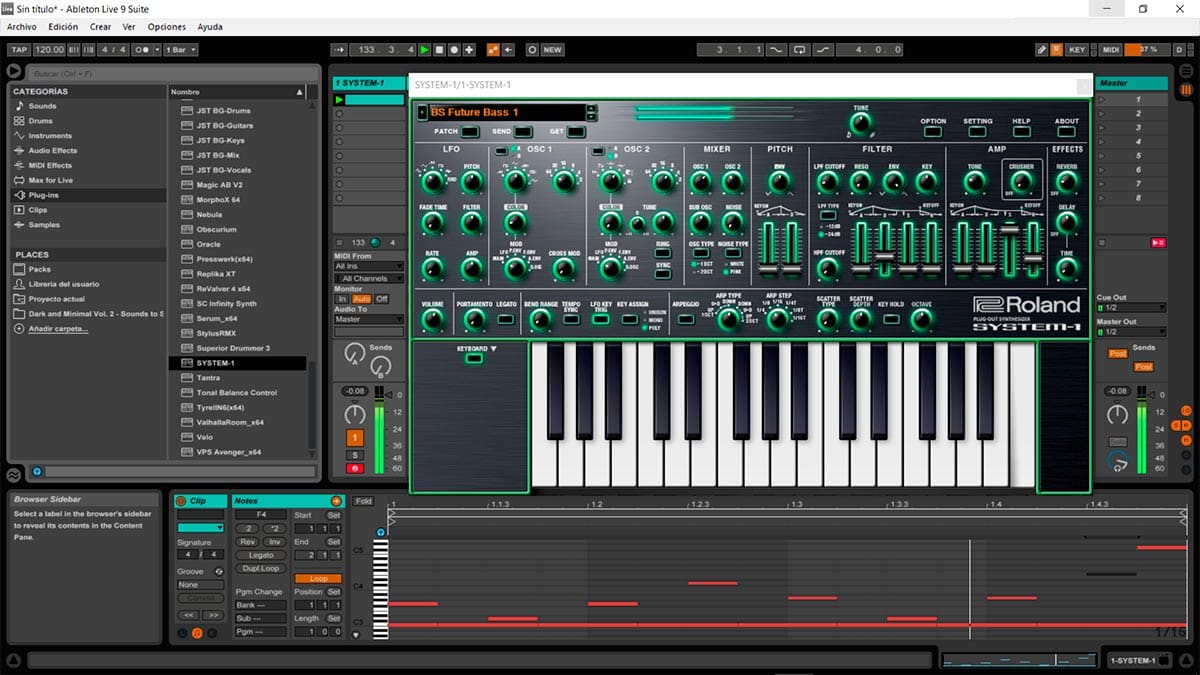The image size is (1200, 675).
Task: Open the Ver menu
Action: click(x=129, y=27)
